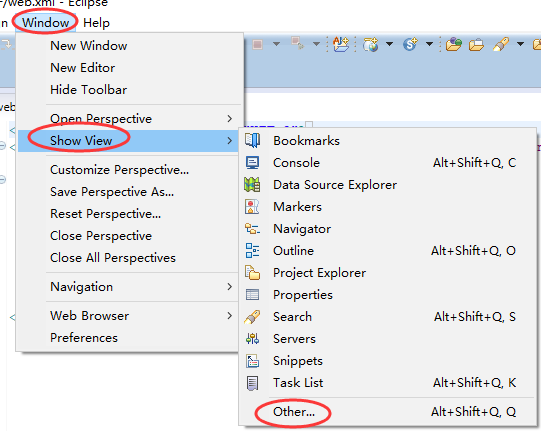The width and height of the screenshot is (541, 431).
Task: Choose Close Perspective entry
Action: [101, 236]
